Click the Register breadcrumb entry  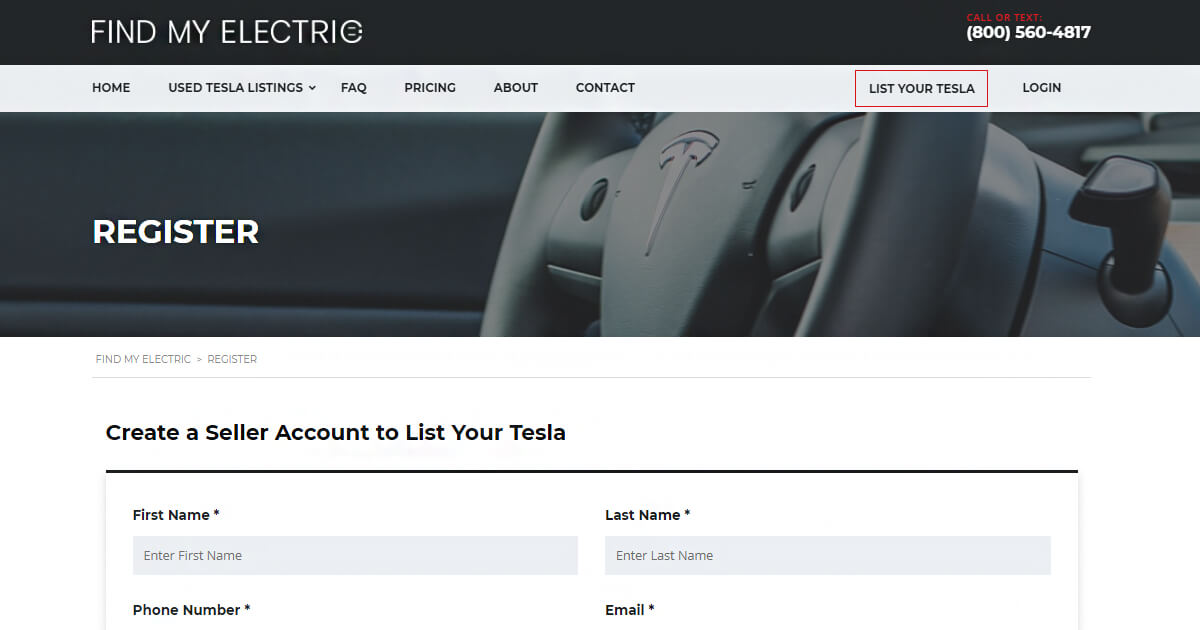pos(232,358)
